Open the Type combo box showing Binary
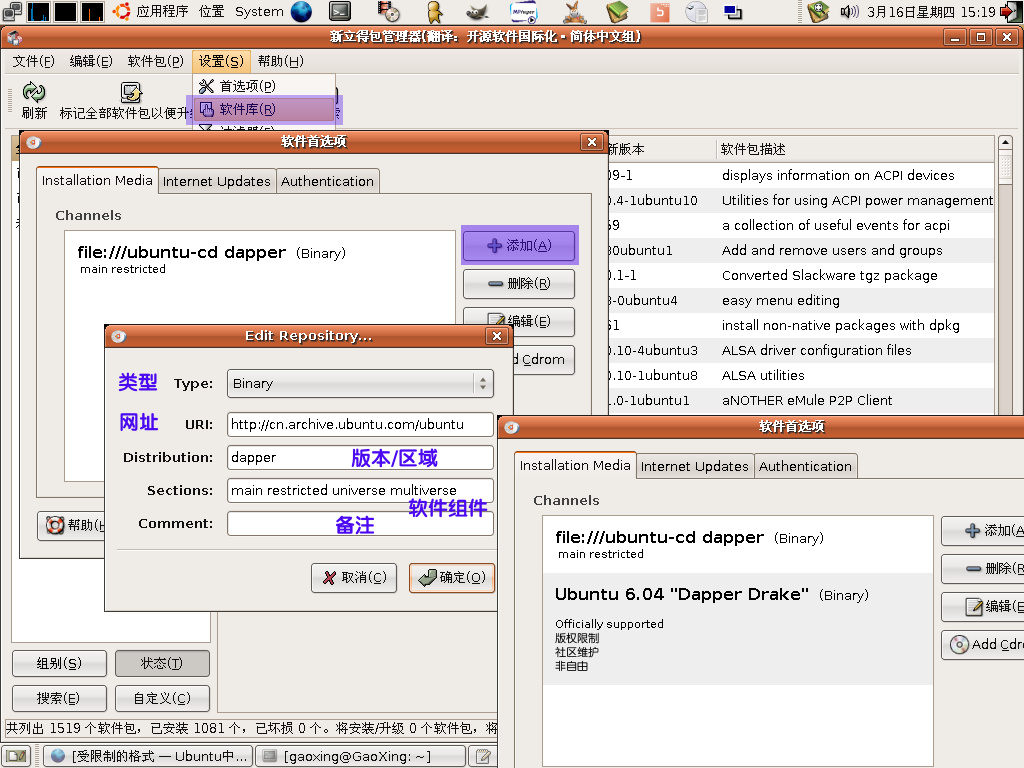Viewport: 1024px width, 768px height. [360, 383]
